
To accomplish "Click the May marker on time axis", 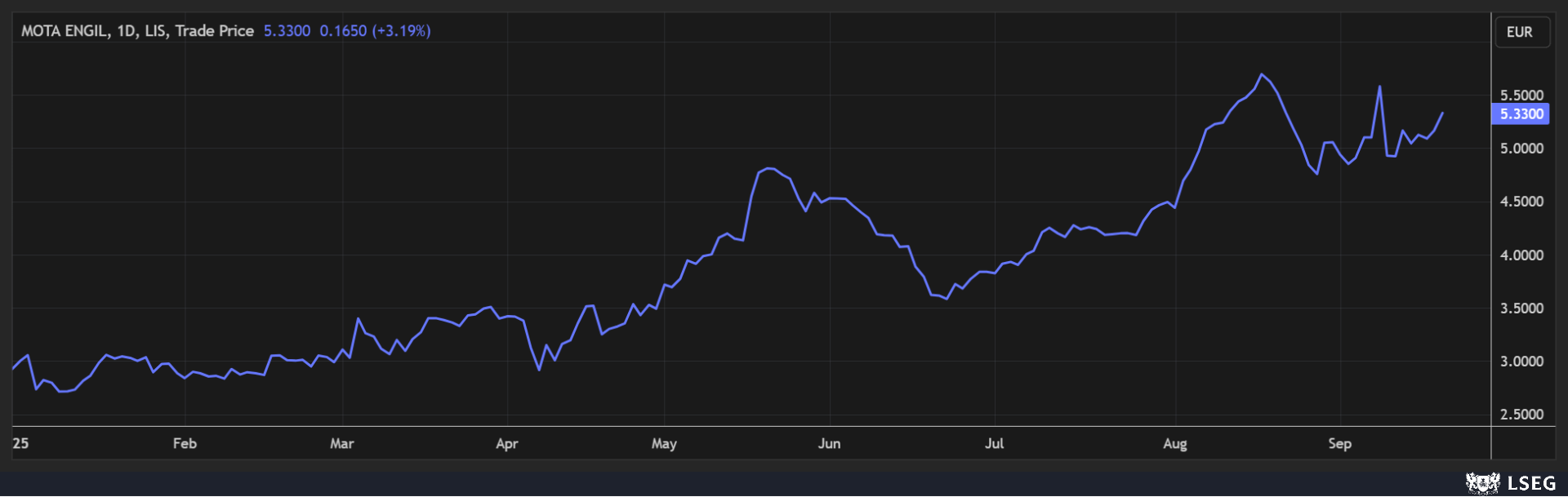I will (x=664, y=444).
